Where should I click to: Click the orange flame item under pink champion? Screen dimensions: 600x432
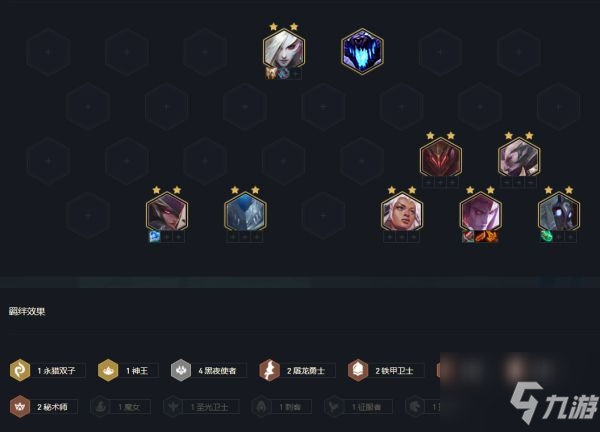[x=486, y=236]
